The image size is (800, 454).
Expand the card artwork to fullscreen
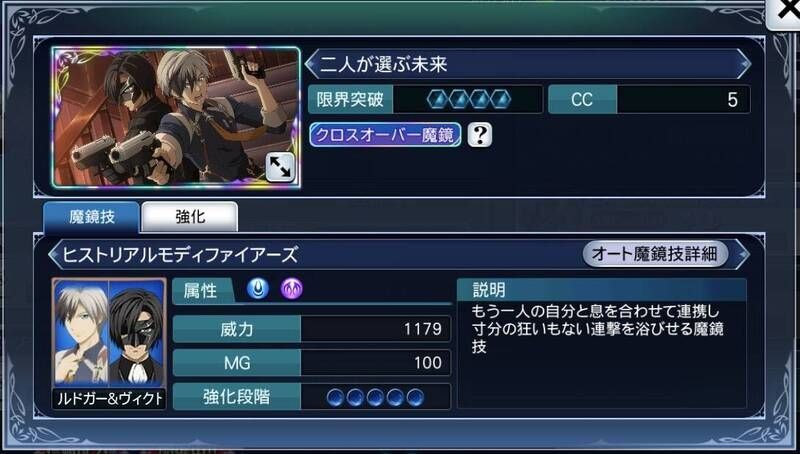point(280,166)
